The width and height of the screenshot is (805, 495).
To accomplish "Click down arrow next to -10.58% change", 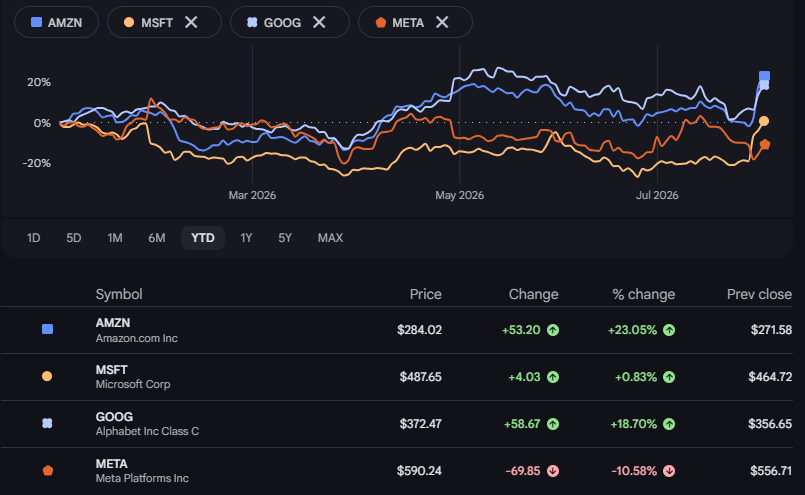I will click(x=669, y=471).
